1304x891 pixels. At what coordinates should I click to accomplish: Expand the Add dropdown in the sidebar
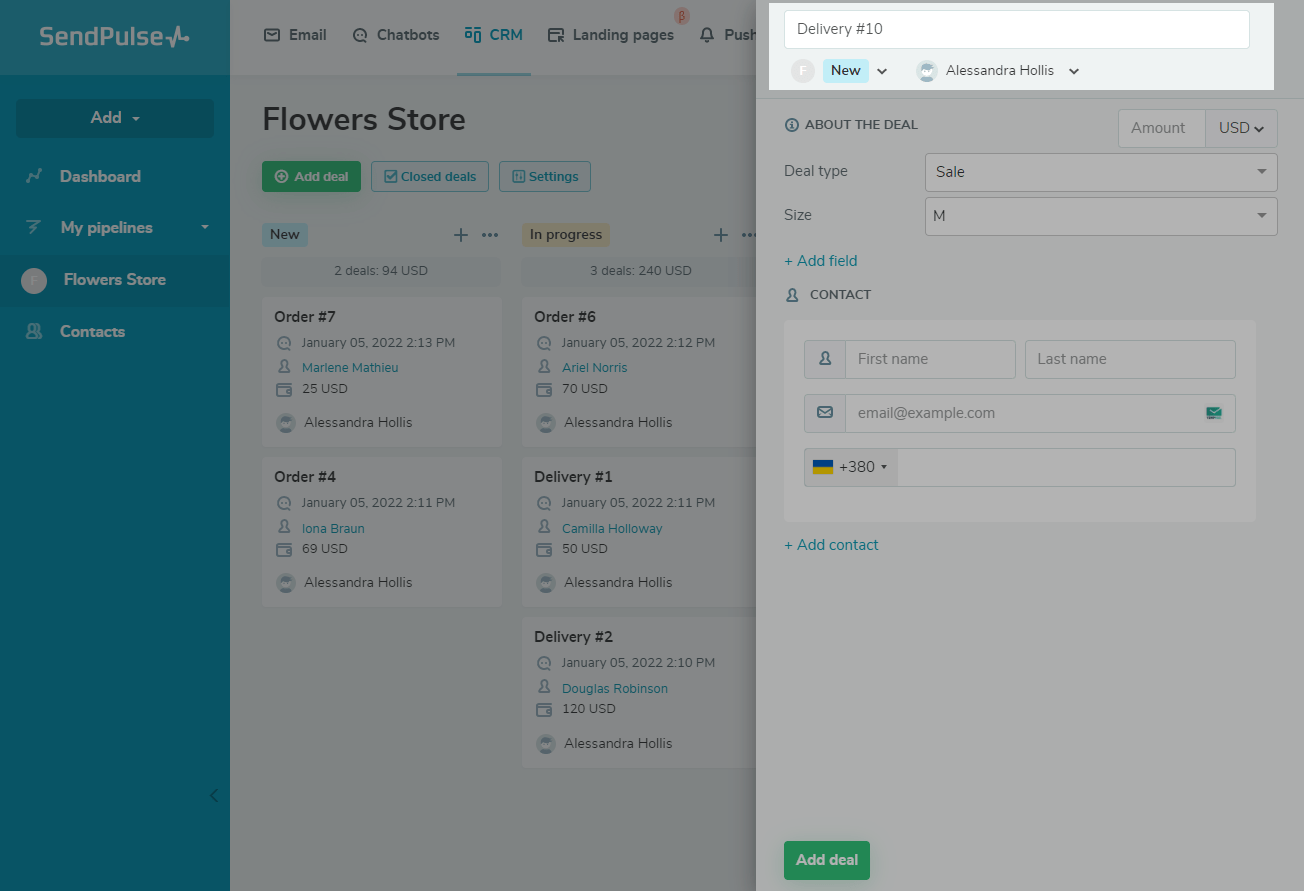pyautogui.click(x=115, y=118)
